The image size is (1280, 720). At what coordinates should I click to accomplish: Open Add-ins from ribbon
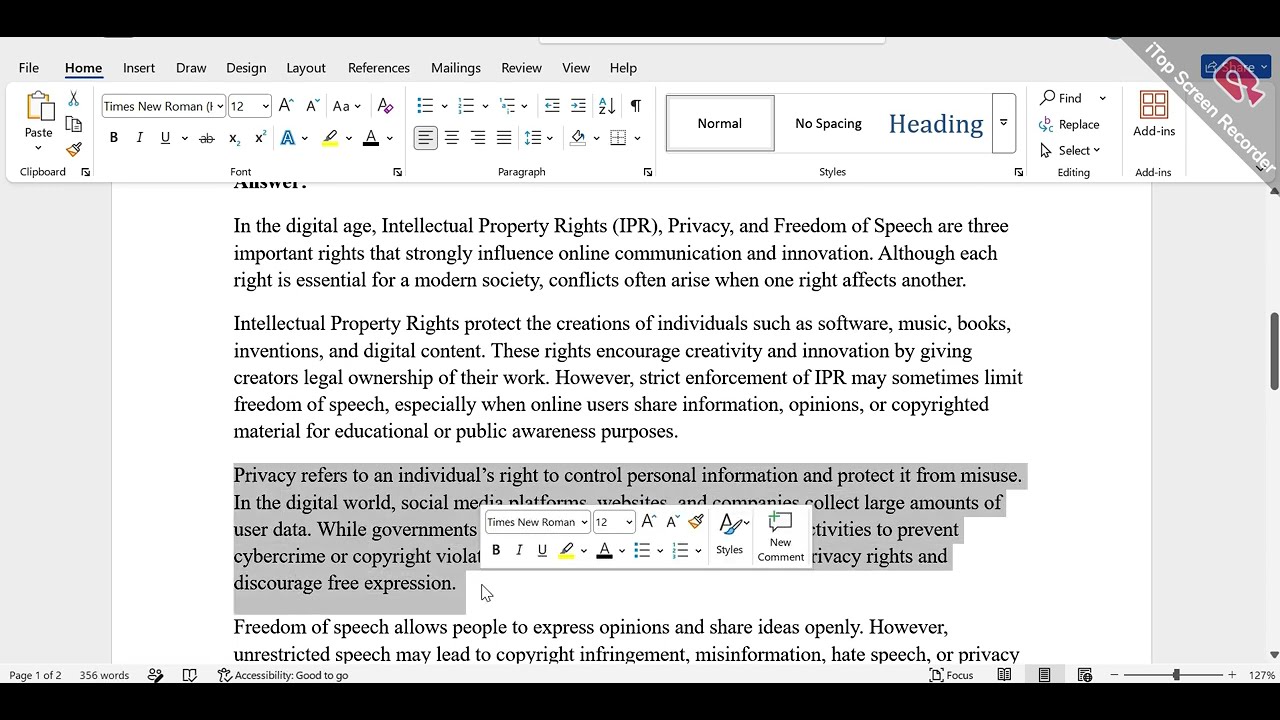(1154, 114)
